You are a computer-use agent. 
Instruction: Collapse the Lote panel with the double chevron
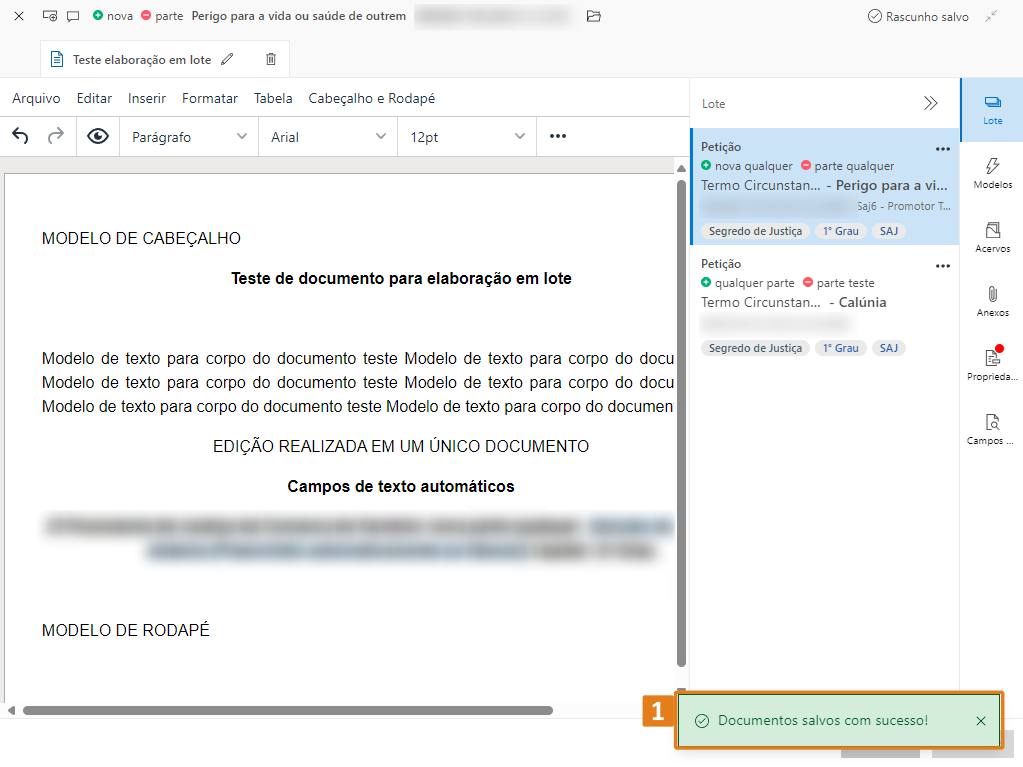[x=931, y=103]
